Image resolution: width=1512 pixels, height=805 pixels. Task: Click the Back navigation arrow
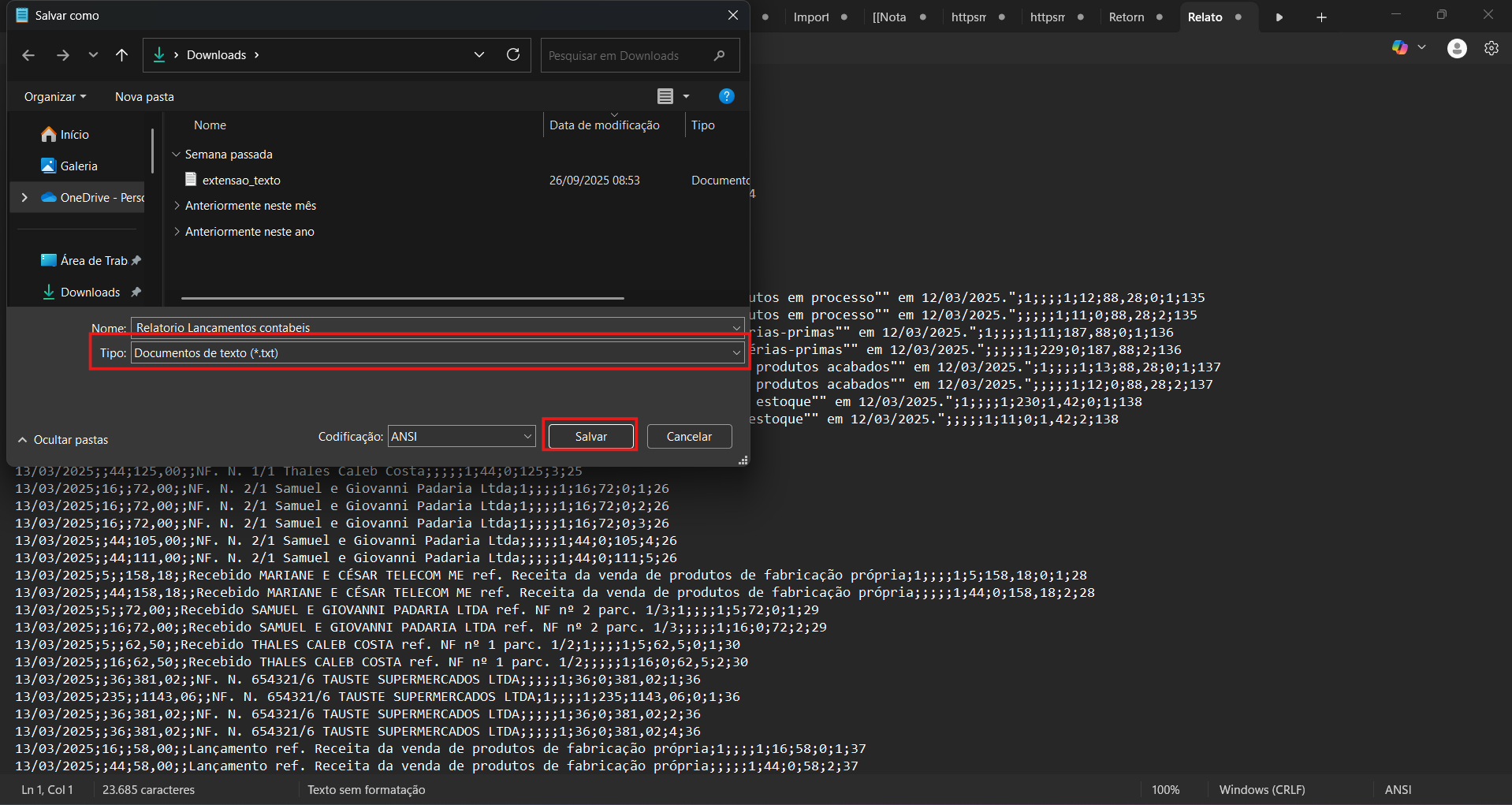28,55
